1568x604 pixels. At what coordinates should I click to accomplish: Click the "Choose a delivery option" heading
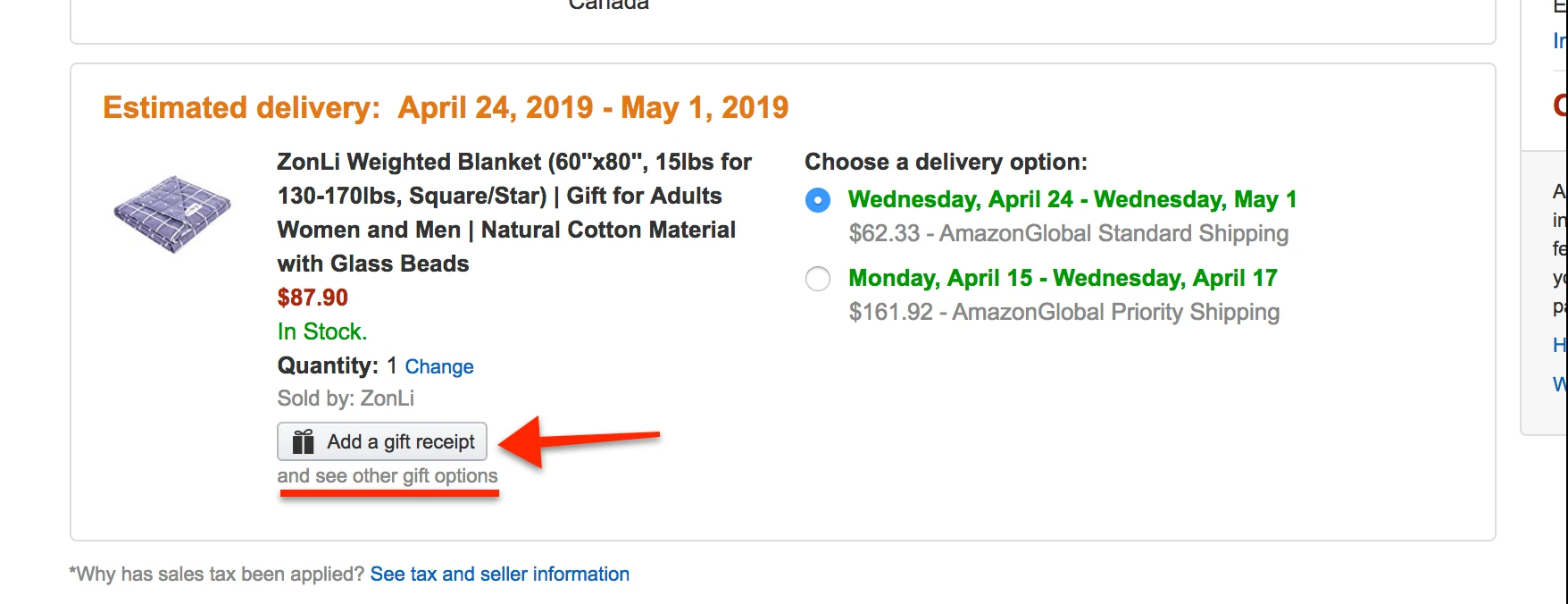coord(947,162)
